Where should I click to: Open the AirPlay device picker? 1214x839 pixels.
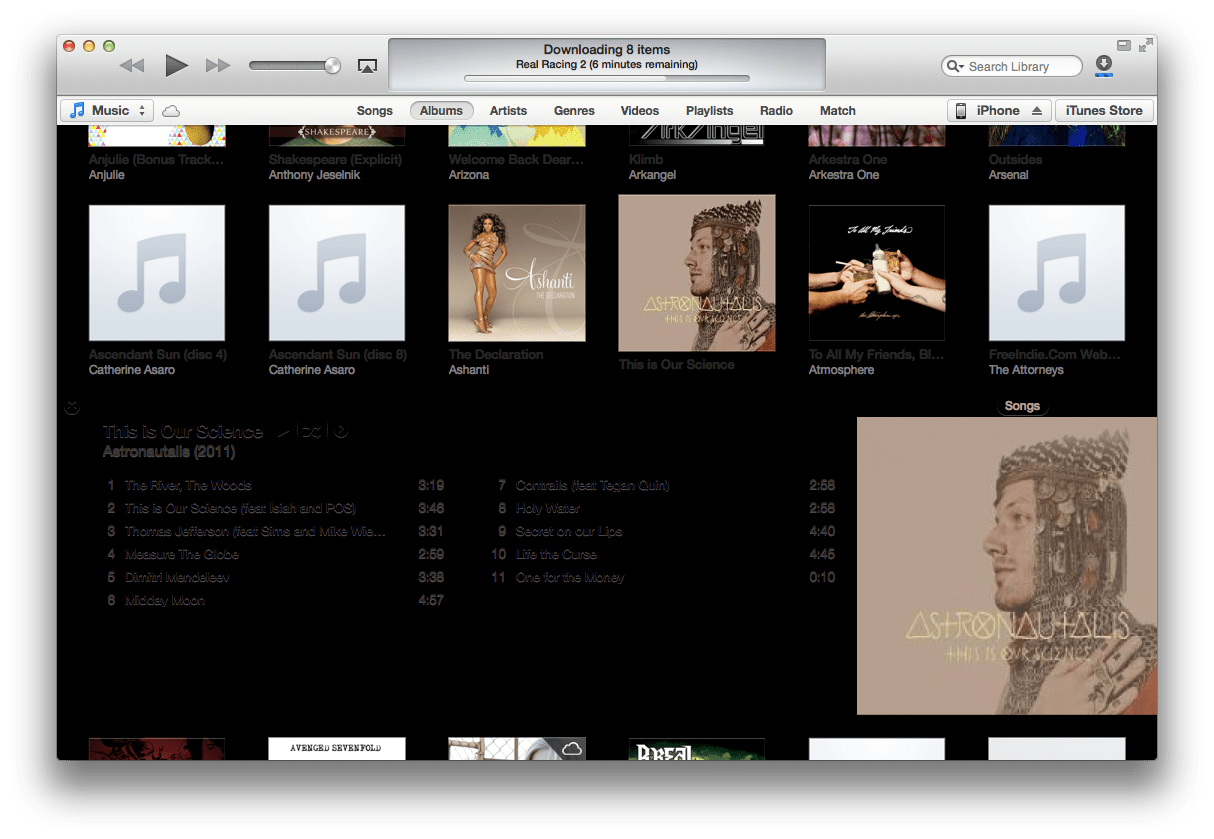[x=367, y=64]
